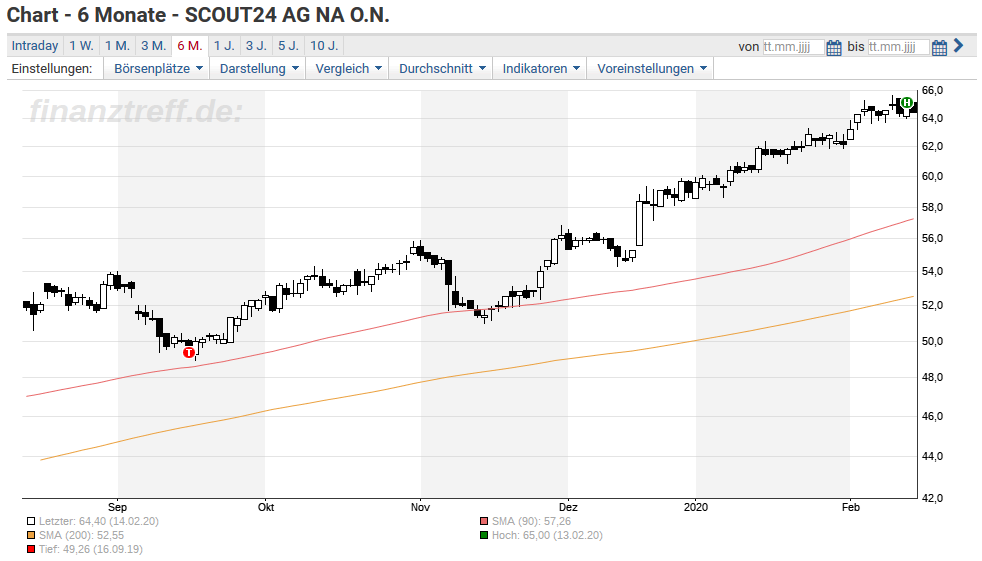The height and width of the screenshot is (561, 982).
Task: Expand the Indikatoren dropdown
Action: click(x=541, y=68)
